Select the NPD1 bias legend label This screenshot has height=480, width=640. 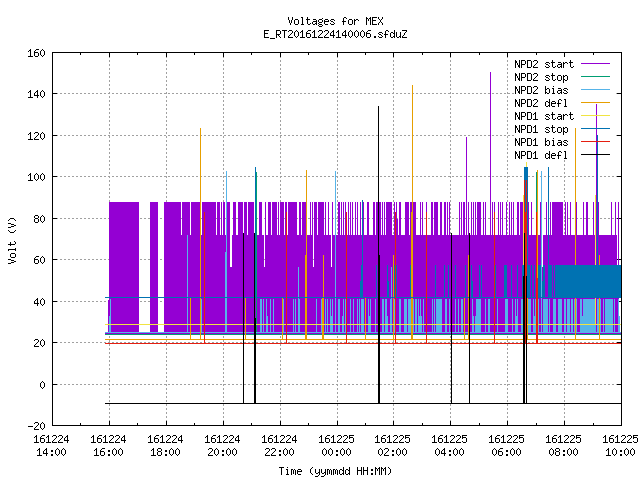541,142
